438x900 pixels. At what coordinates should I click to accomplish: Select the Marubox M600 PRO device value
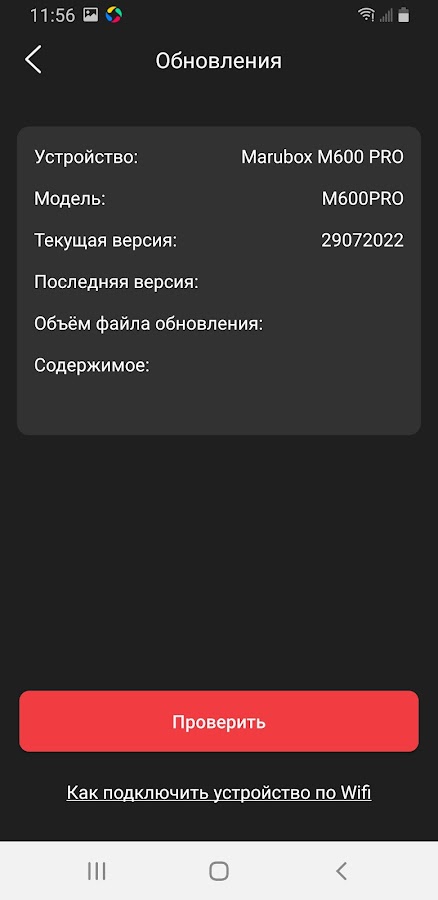322,157
